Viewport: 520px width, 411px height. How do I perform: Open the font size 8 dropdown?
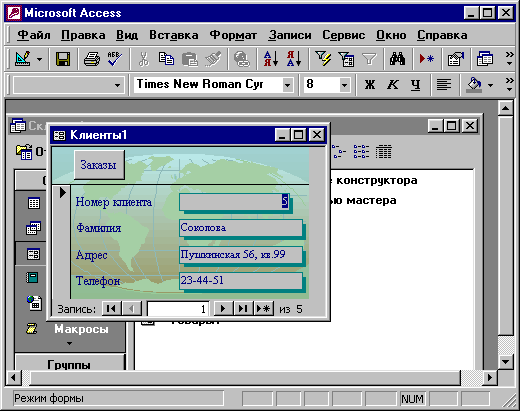click(x=345, y=85)
